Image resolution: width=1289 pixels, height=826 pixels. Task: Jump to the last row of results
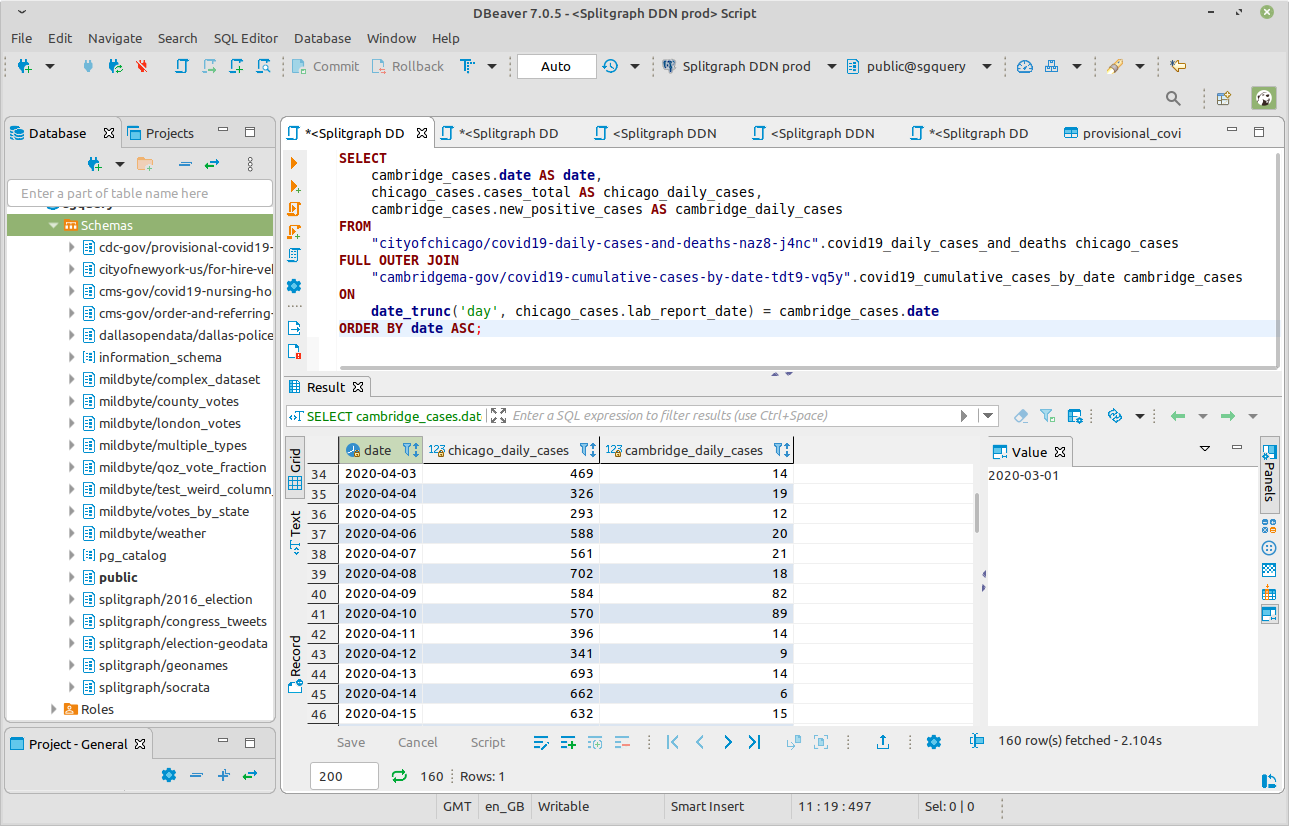755,742
